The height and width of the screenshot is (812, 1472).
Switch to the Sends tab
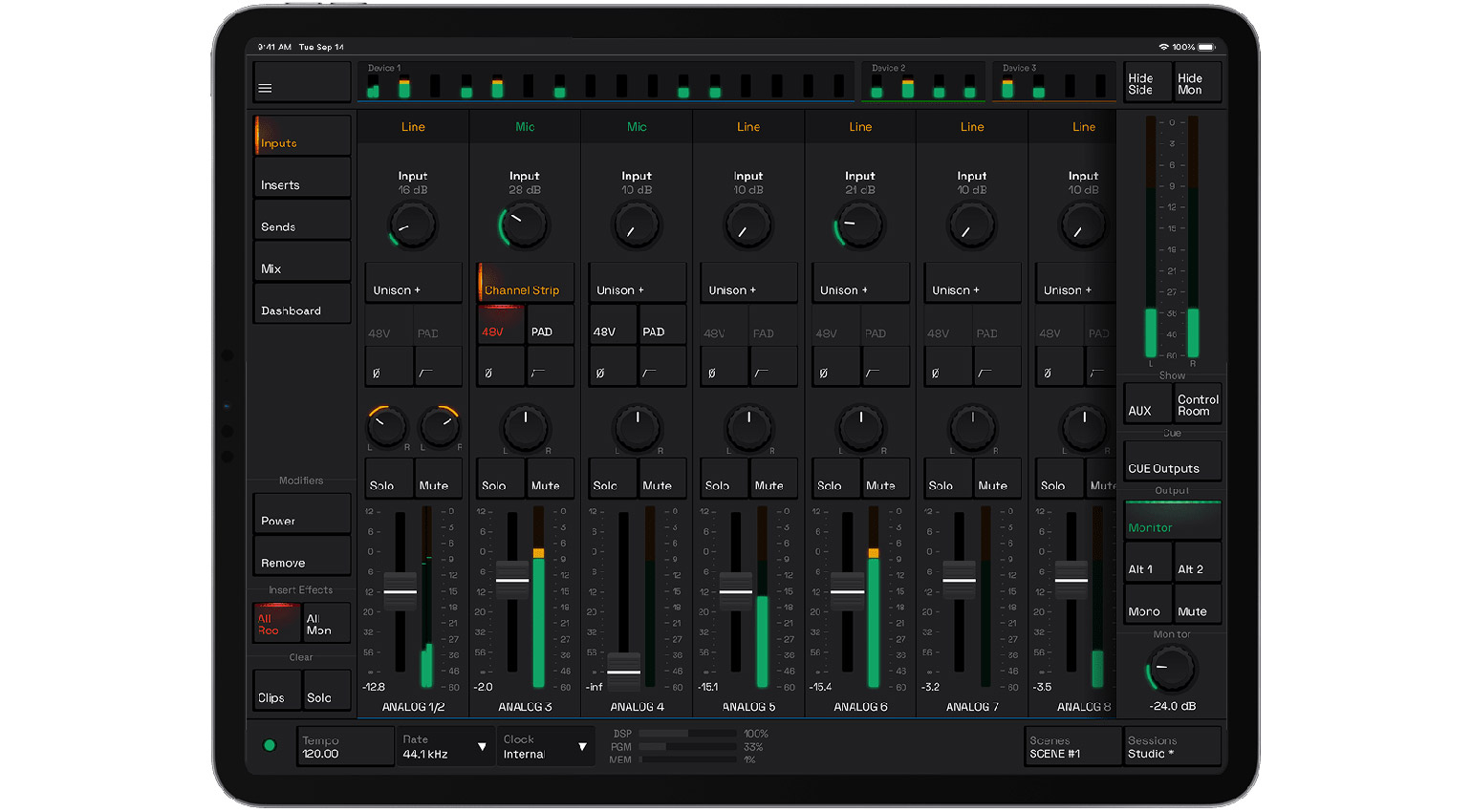tap(302, 222)
